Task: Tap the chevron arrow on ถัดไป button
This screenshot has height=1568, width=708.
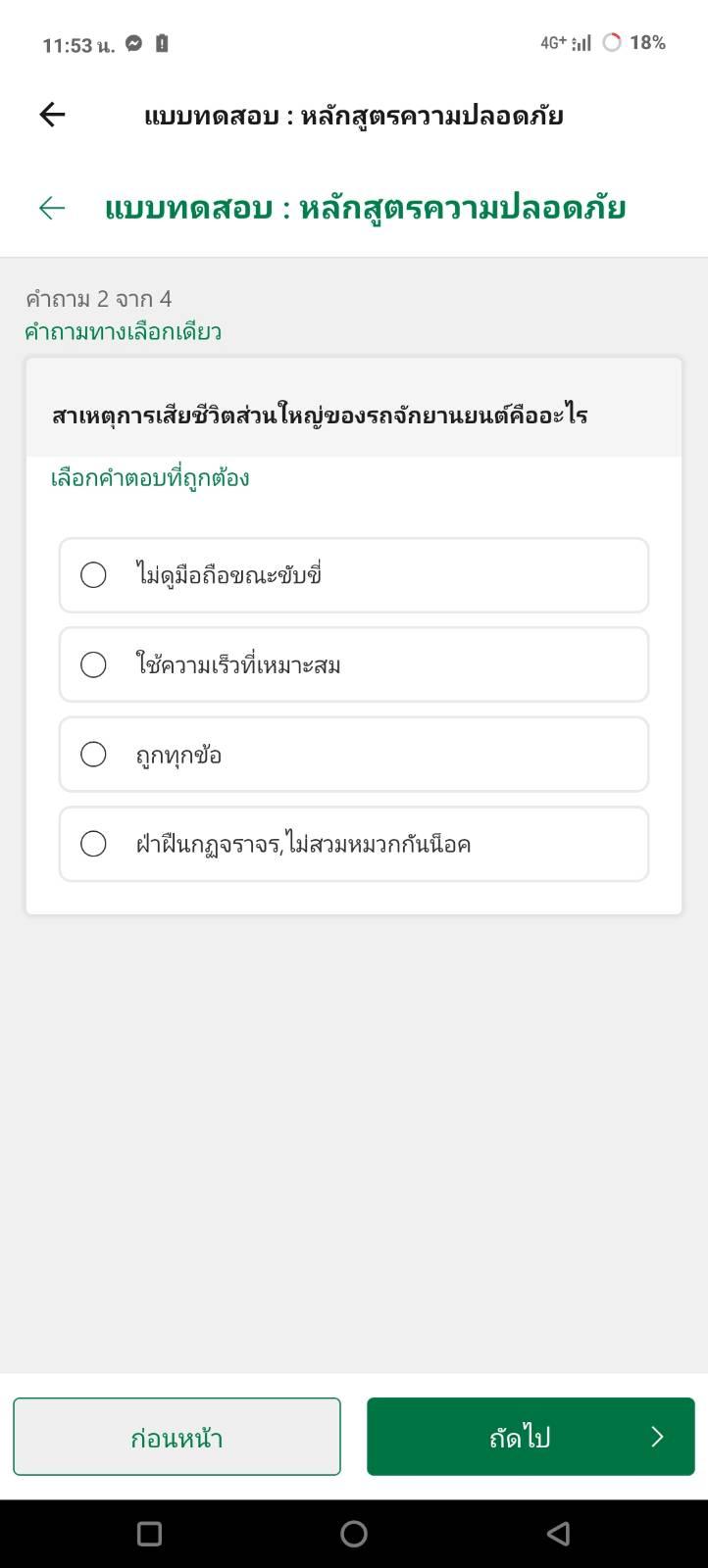Action: click(x=657, y=1437)
